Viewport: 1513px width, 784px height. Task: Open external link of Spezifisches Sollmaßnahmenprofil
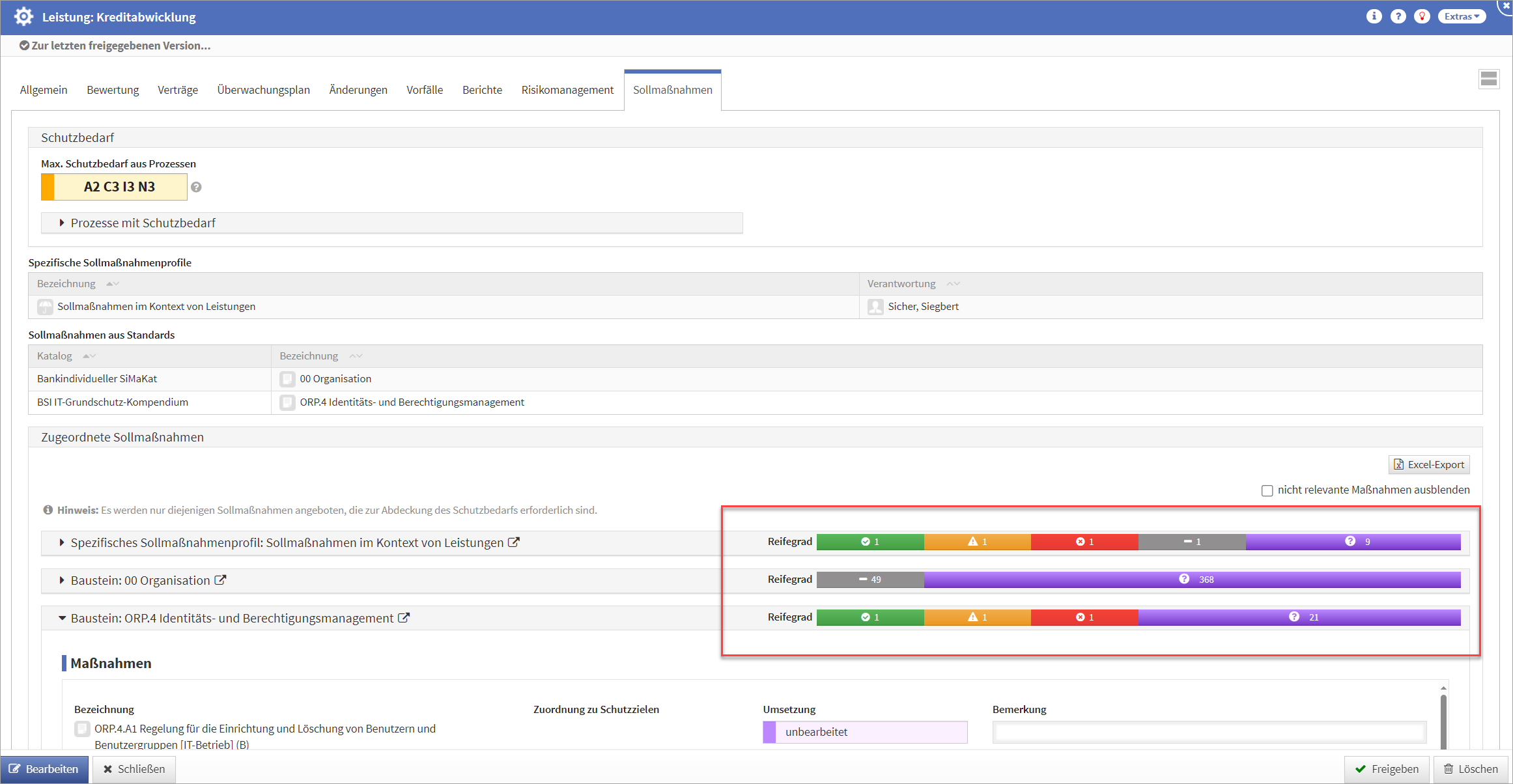[514, 542]
